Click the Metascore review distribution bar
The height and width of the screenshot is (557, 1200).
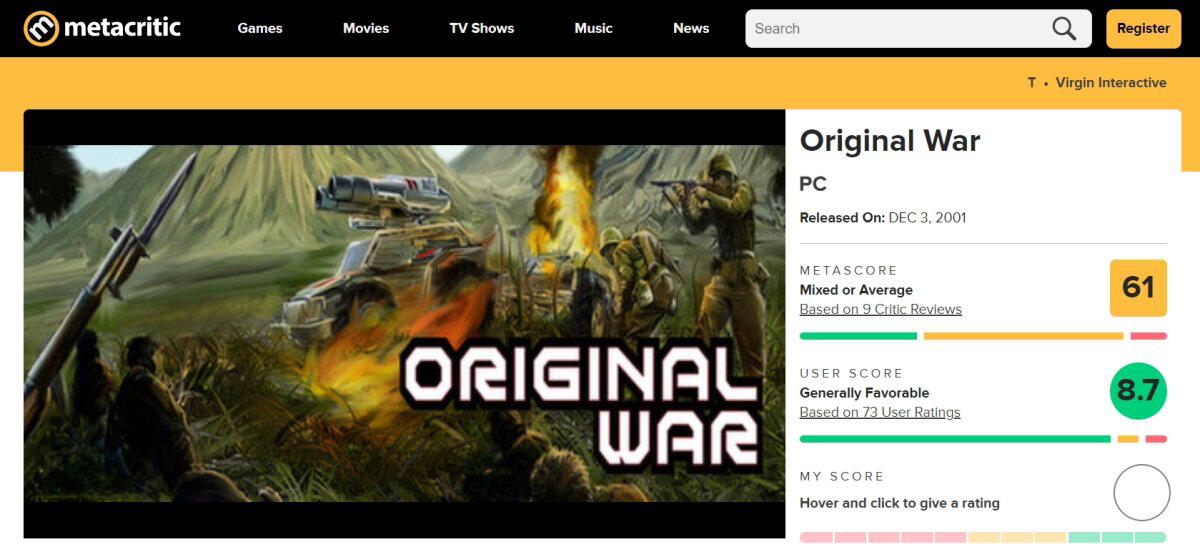pos(983,336)
